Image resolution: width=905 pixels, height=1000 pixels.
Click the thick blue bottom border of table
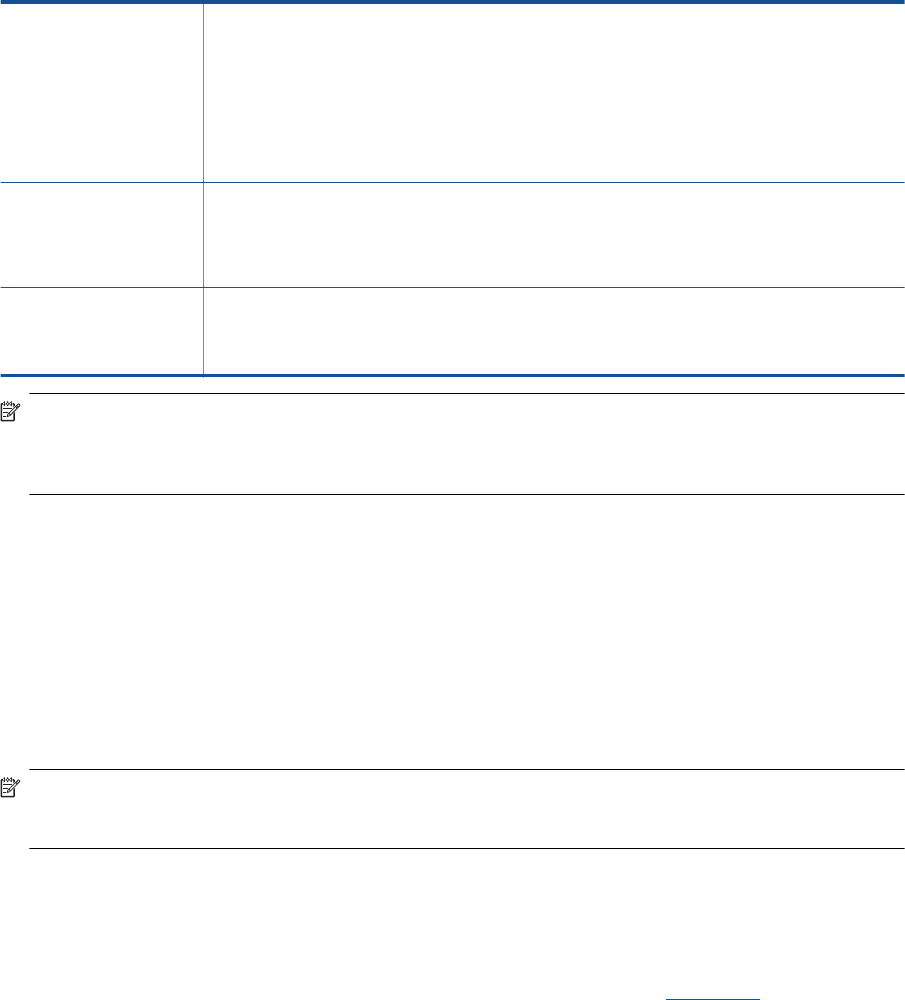tap(452, 376)
